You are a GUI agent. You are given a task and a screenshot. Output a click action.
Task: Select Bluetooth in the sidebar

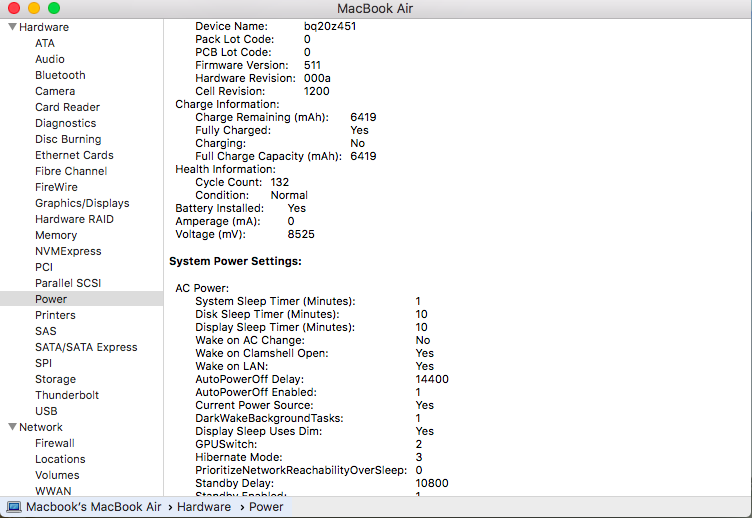[60, 75]
